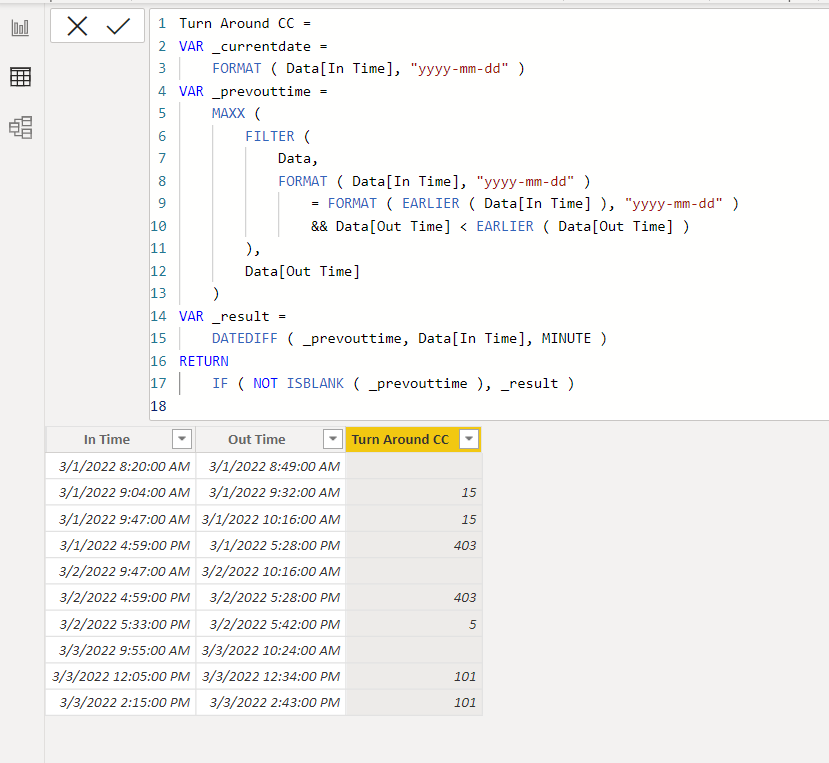The width and height of the screenshot is (829, 763).
Task: Switch to the Data table view icon
Action: [20, 77]
